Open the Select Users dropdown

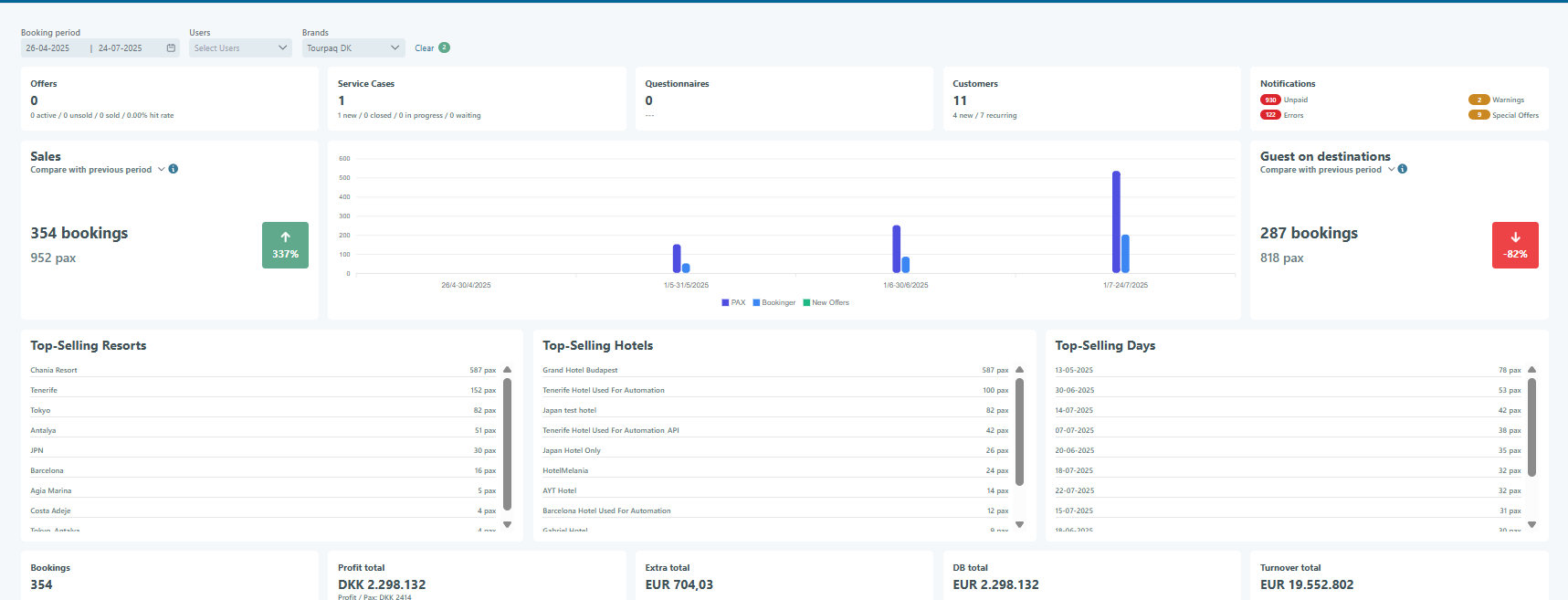point(240,48)
